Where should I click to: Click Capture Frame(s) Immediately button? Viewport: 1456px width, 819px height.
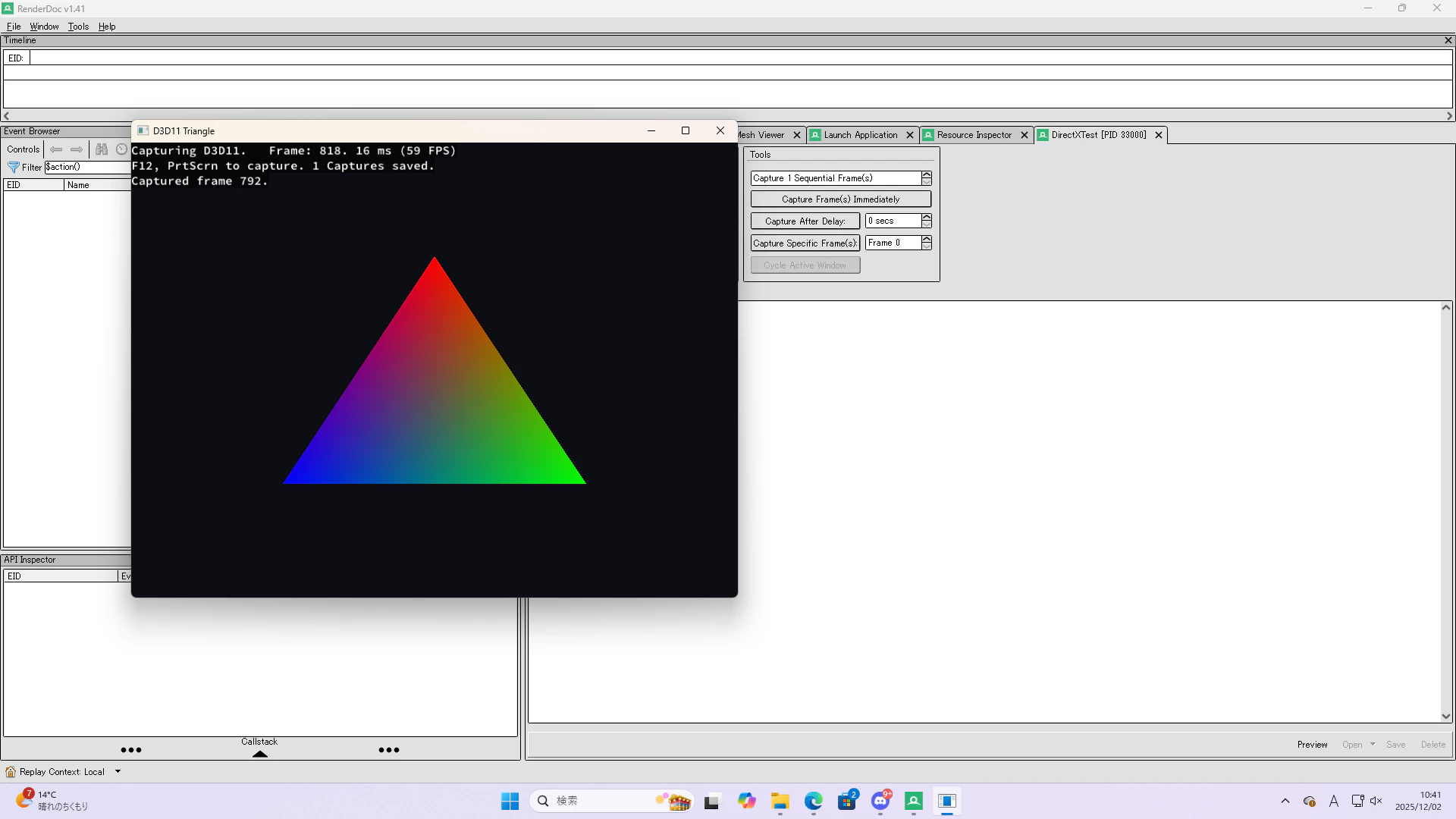840,199
